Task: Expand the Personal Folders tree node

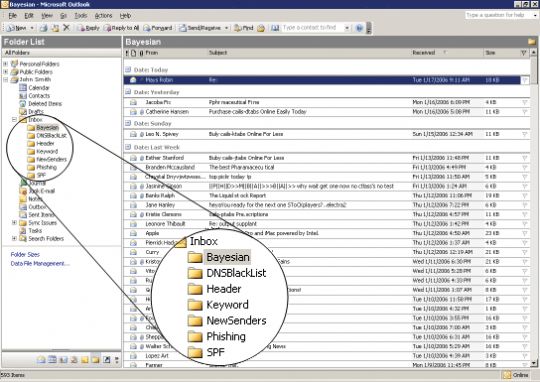Action: 6,64
